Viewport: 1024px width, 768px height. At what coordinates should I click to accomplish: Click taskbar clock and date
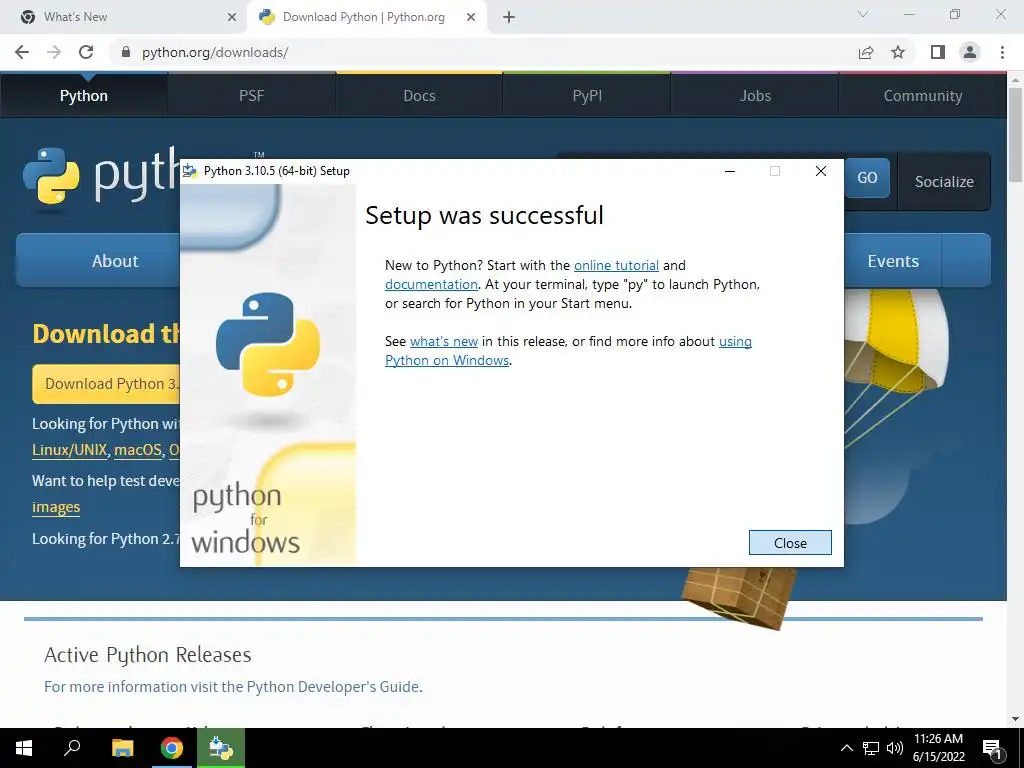pyautogui.click(x=938, y=748)
